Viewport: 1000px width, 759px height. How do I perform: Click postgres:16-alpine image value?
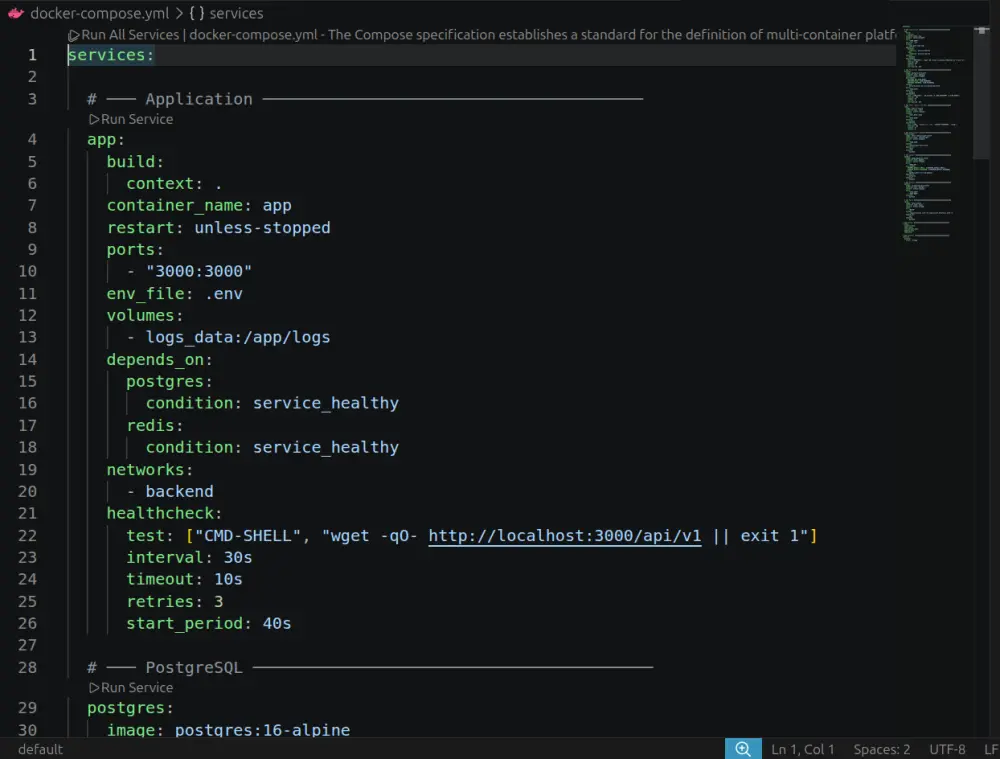(262, 730)
